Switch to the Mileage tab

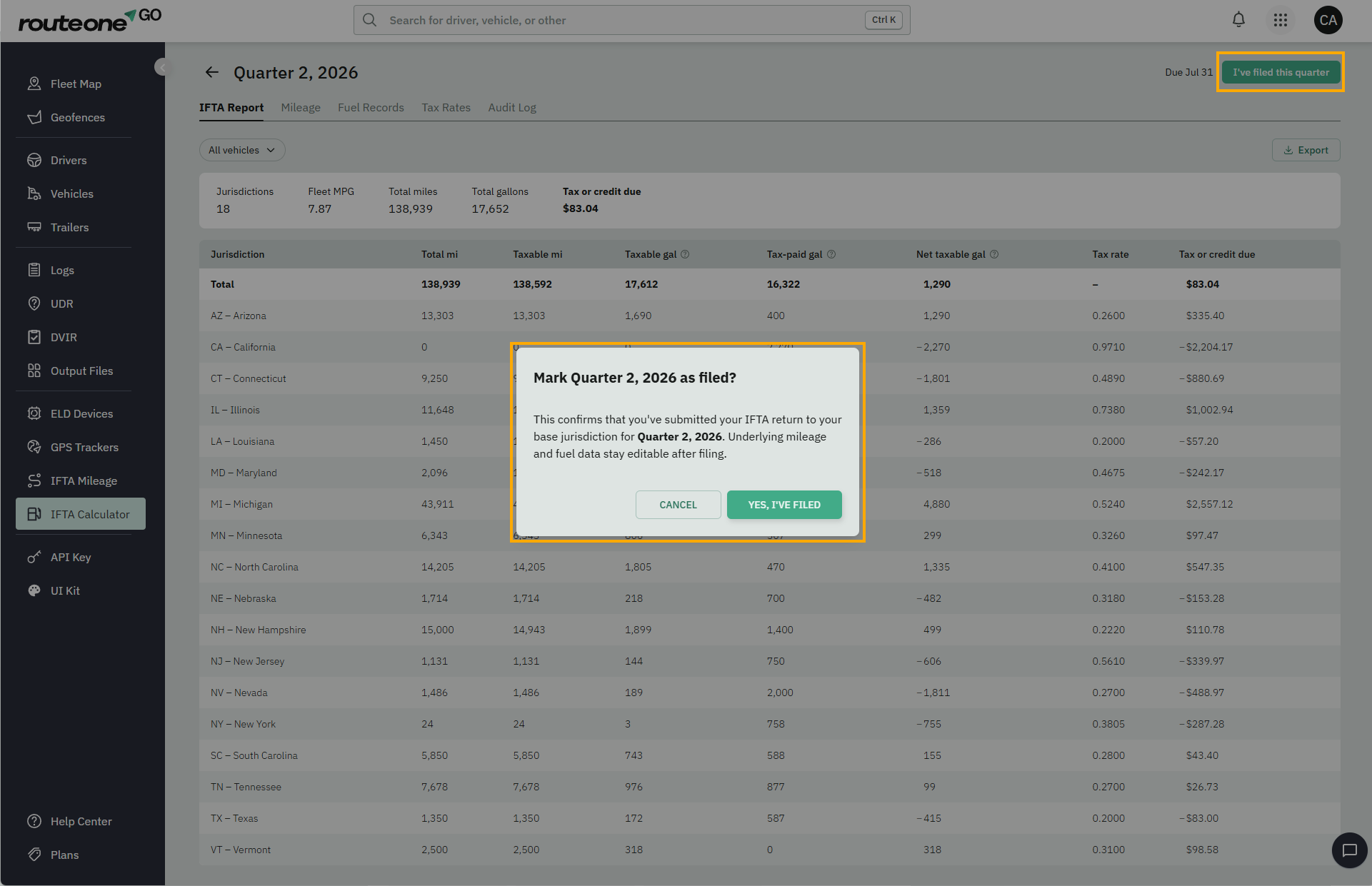(301, 108)
